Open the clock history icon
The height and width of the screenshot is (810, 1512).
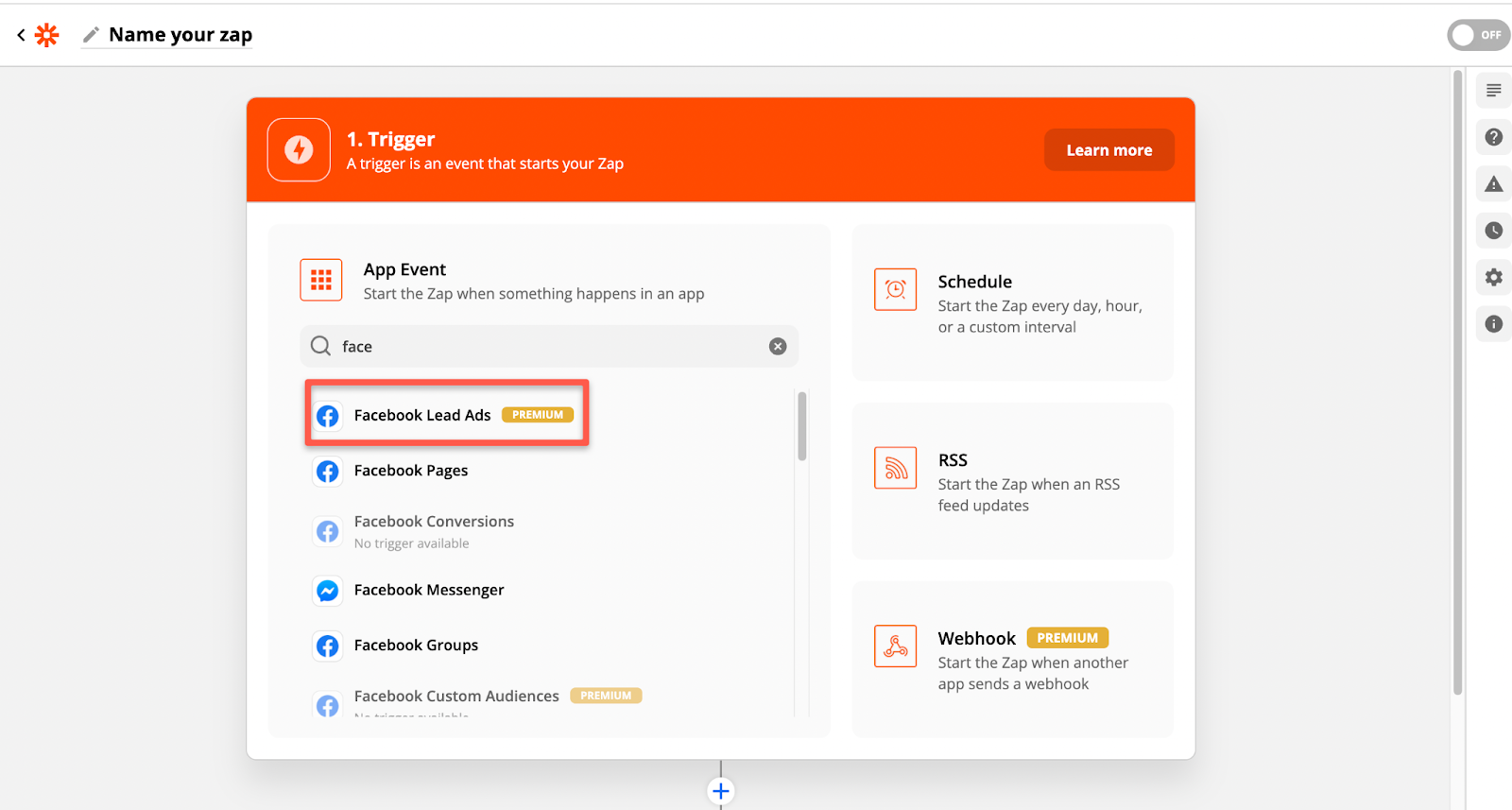(1493, 230)
